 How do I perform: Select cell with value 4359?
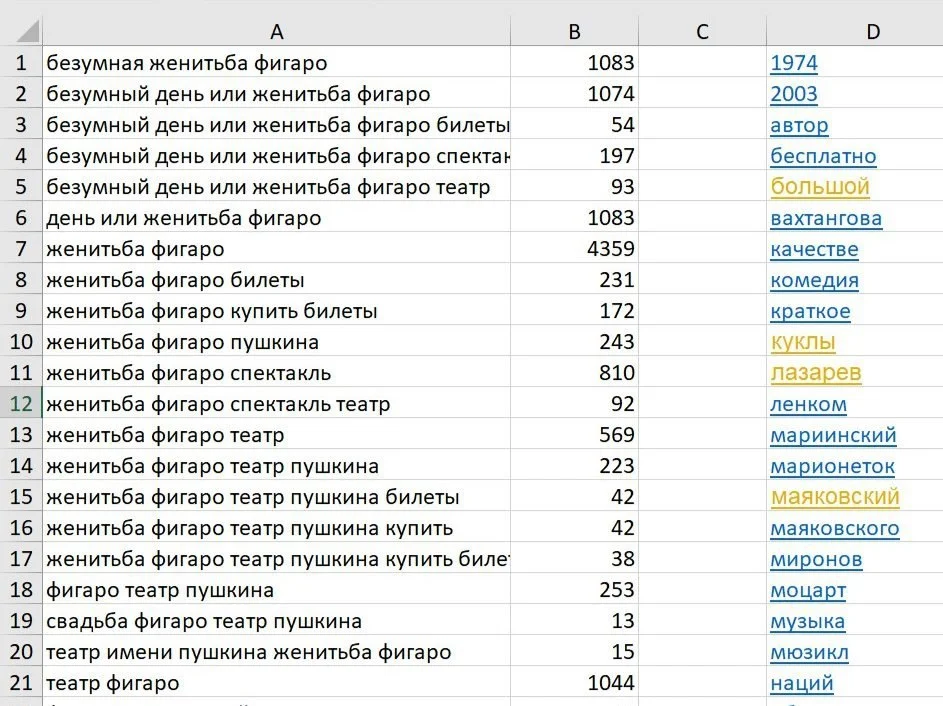[x=574, y=248]
